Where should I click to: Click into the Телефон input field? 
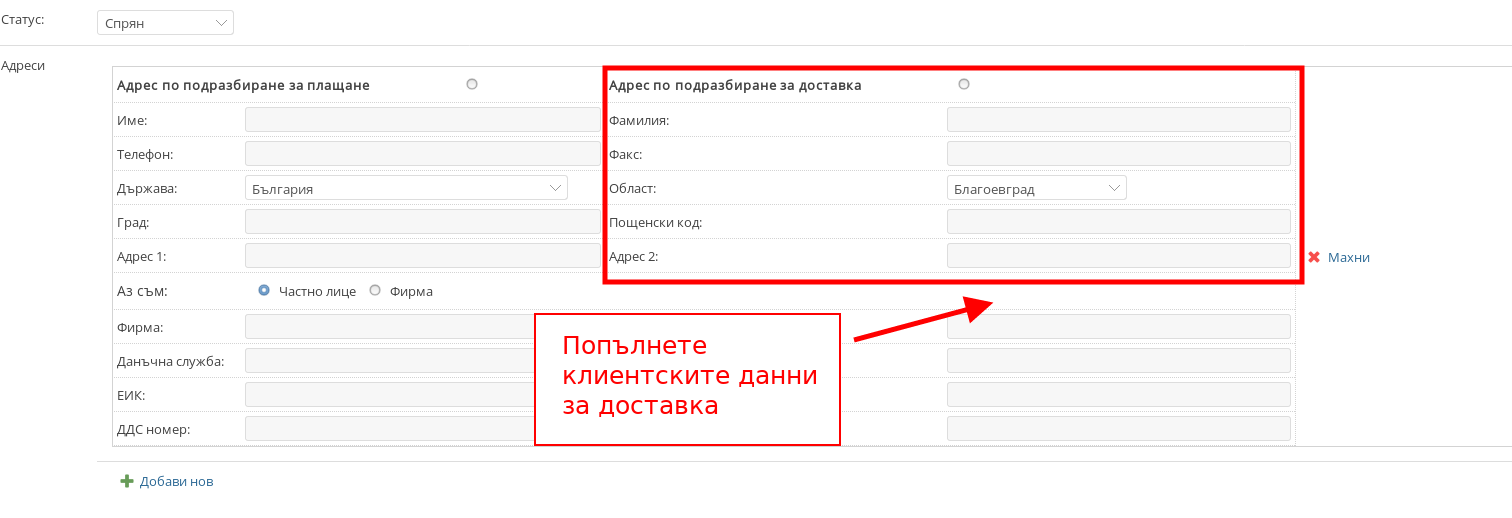(x=422, y=154)
